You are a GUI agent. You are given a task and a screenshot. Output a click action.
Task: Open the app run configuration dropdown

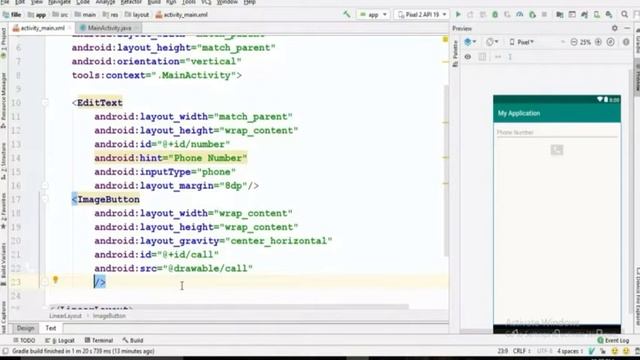point(373,14)
